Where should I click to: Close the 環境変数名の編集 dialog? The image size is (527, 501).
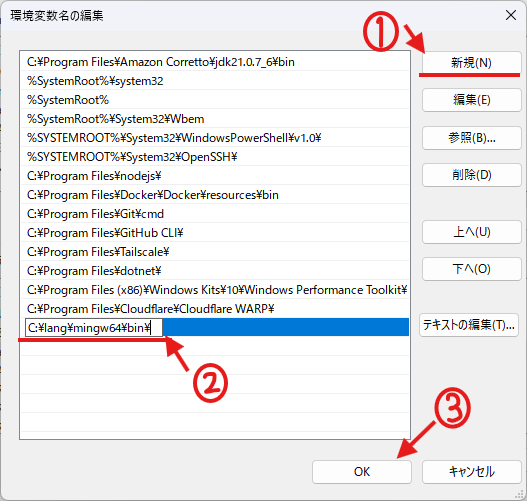[511, 15]
